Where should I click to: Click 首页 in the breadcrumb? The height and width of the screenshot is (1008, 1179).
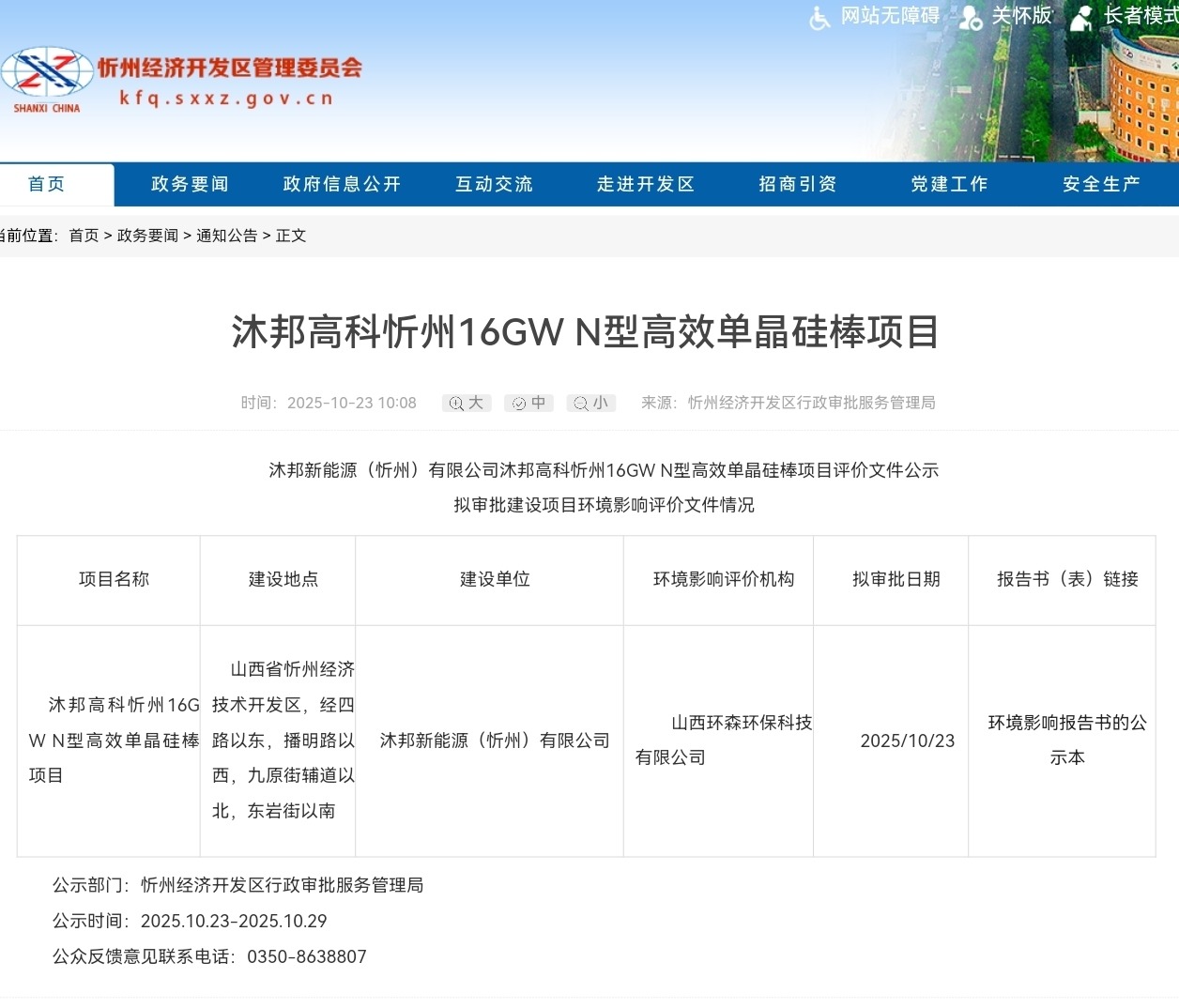pos(84,236)
